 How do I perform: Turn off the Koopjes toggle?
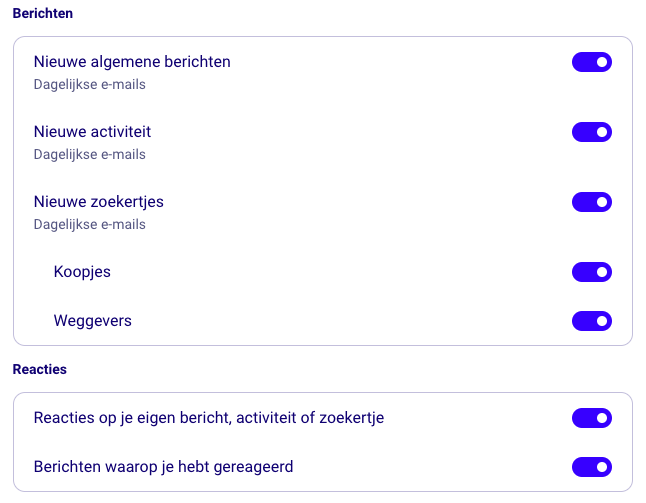click(591, 272)
